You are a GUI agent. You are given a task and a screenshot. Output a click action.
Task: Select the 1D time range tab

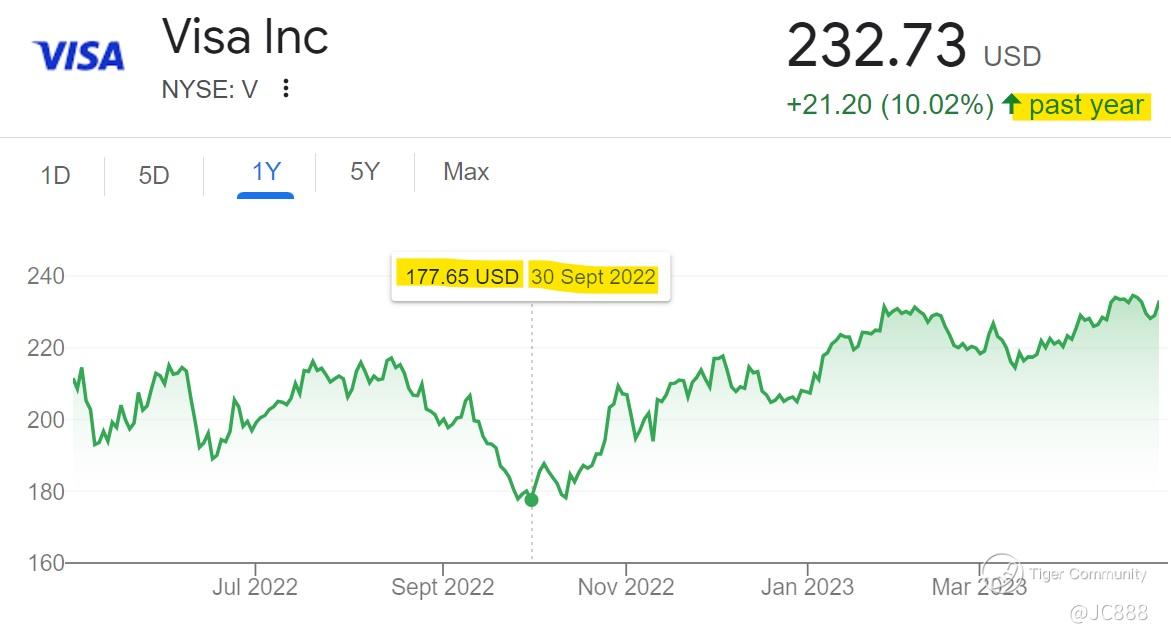pos(55,175)
